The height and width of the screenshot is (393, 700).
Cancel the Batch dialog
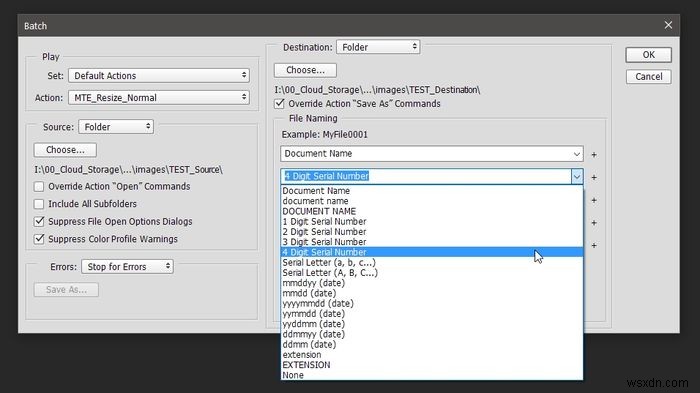point(648,76)
